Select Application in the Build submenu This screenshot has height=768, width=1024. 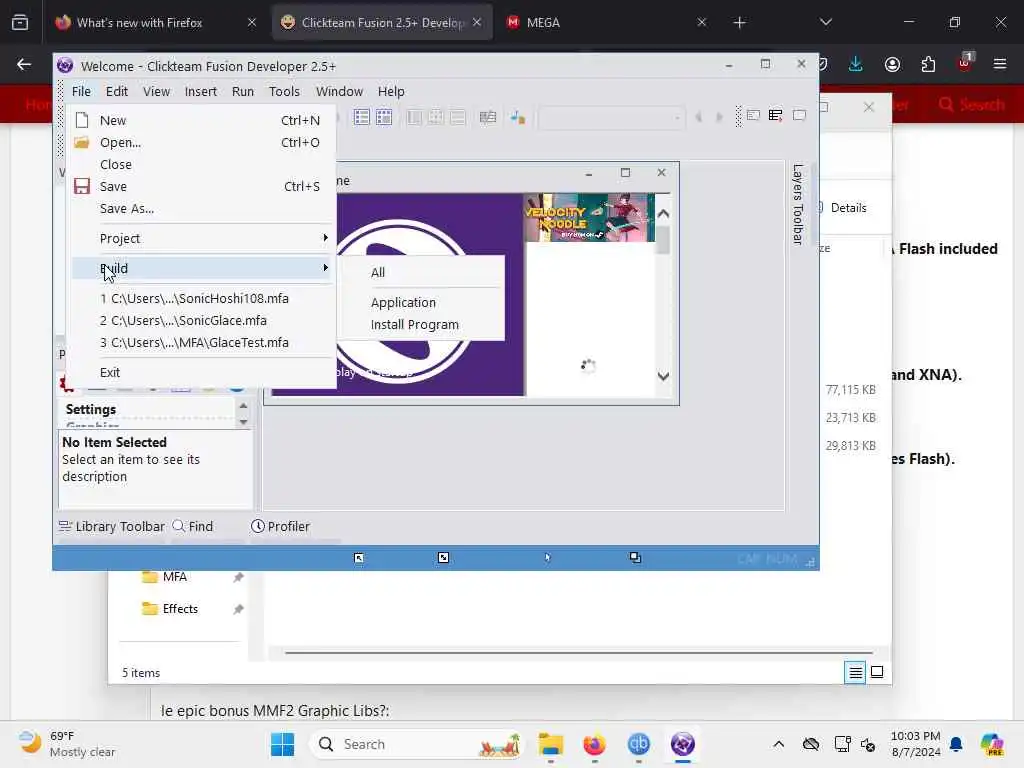click(x=422, y=302)
